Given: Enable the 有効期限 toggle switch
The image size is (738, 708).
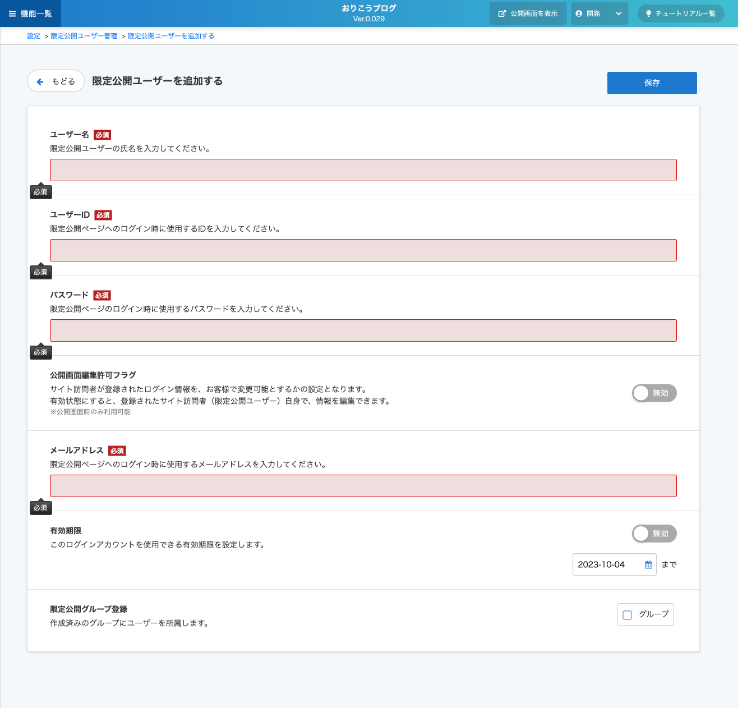Looking at the screenshot, I should tap(654, 533).
